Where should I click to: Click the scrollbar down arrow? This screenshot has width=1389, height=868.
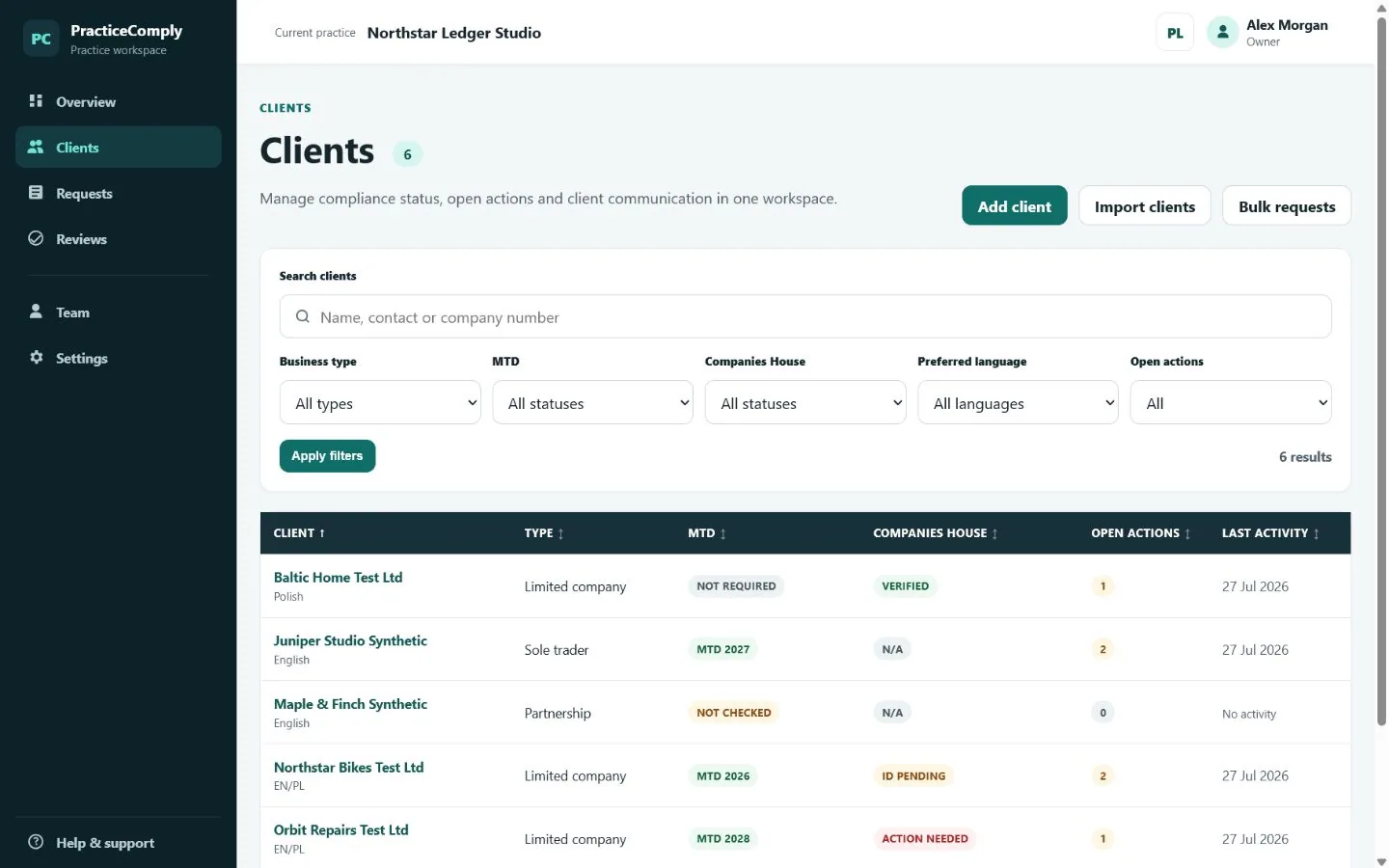click(x=1381, y=861)
